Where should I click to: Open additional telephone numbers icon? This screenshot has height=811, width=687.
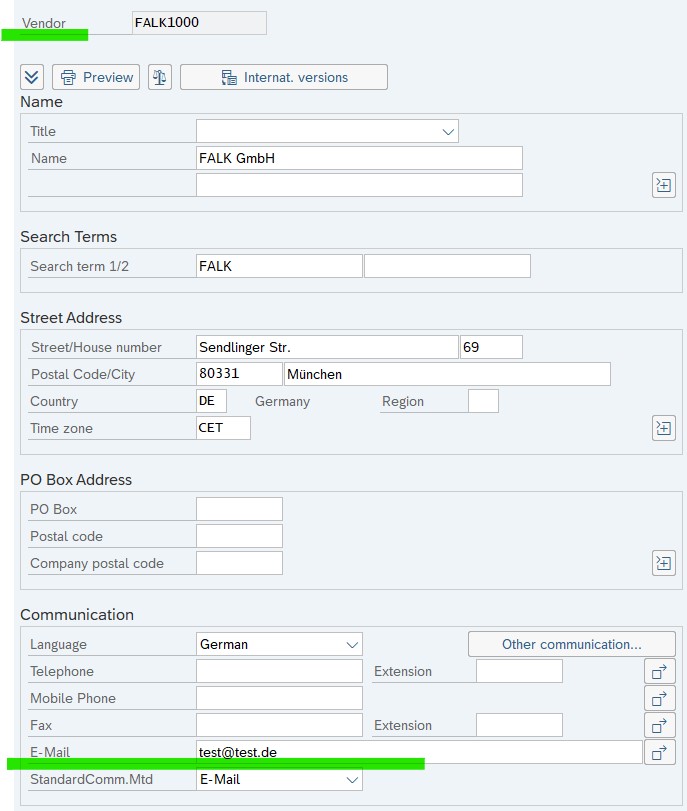point(660,671)
